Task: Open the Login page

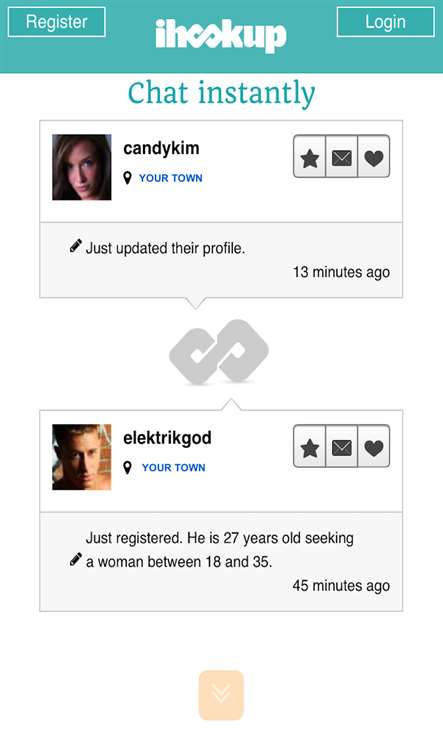Action: pos(386,22)
